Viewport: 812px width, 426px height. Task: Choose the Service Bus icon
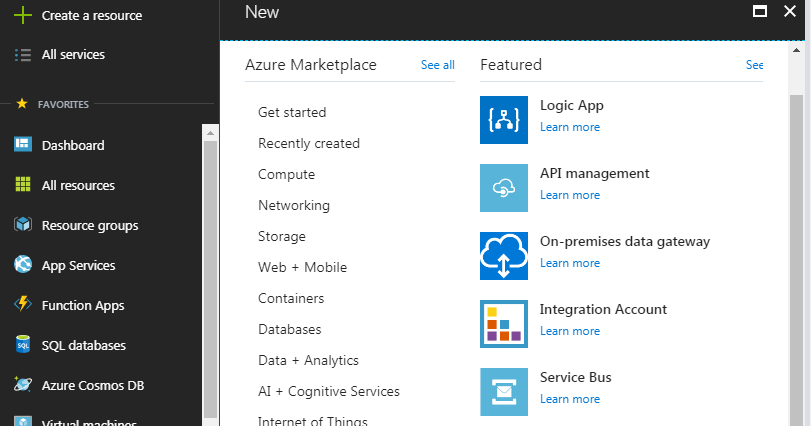pyautogui.click(x=503, y=392)
